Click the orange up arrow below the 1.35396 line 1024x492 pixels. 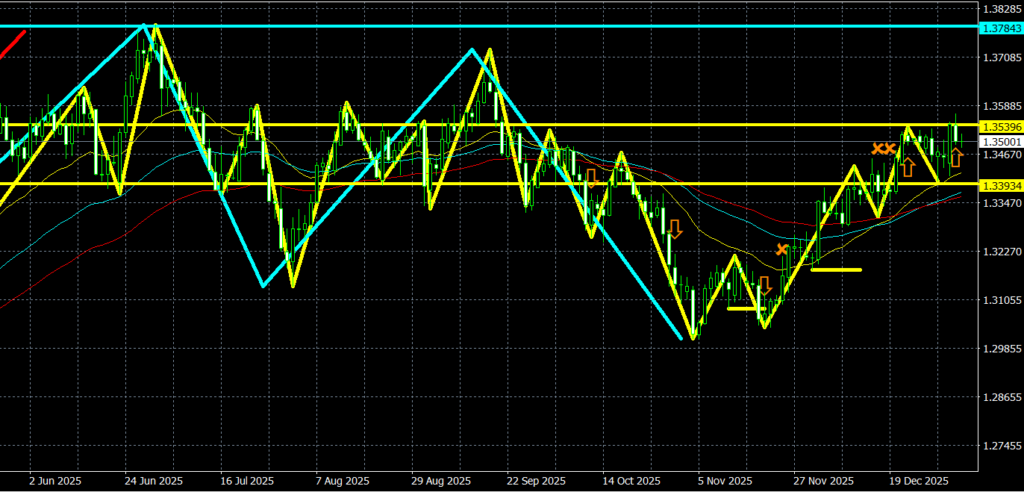pyautogui.click(x=908, y=166)
